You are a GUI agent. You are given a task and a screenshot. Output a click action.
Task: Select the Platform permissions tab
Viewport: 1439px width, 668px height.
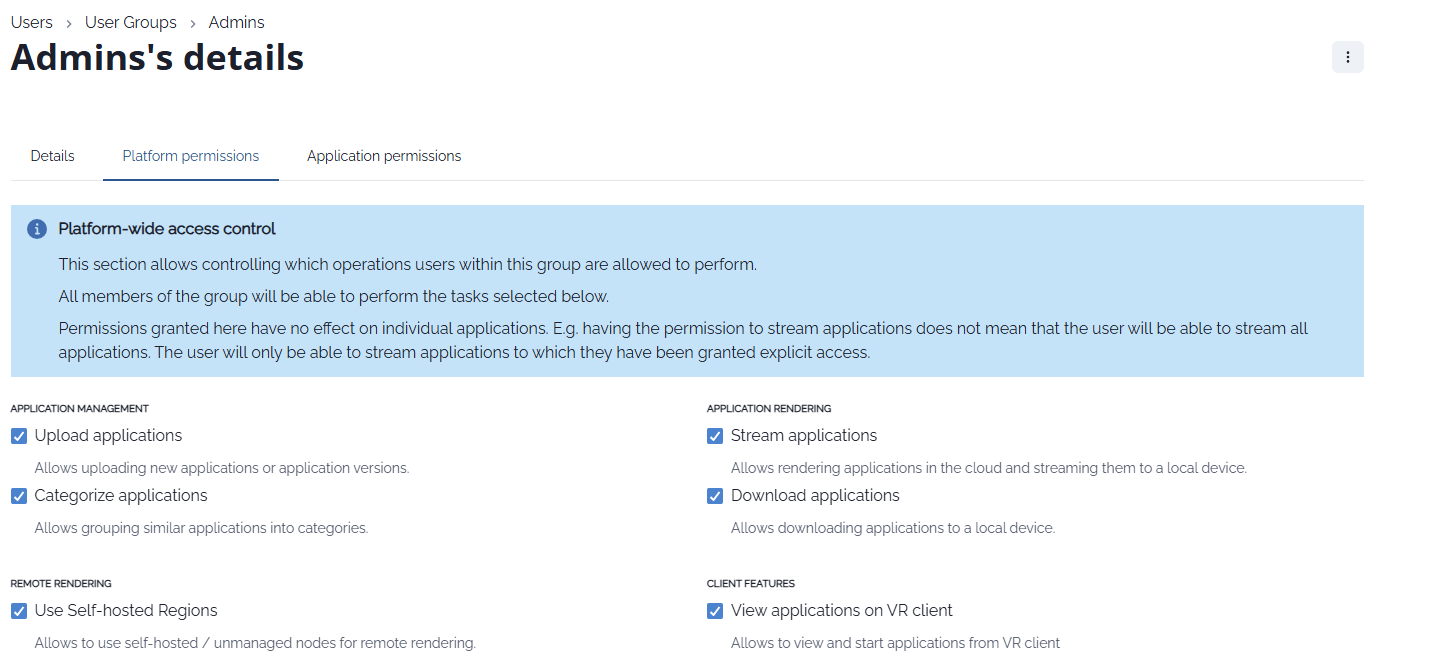(x=191, y=156)
